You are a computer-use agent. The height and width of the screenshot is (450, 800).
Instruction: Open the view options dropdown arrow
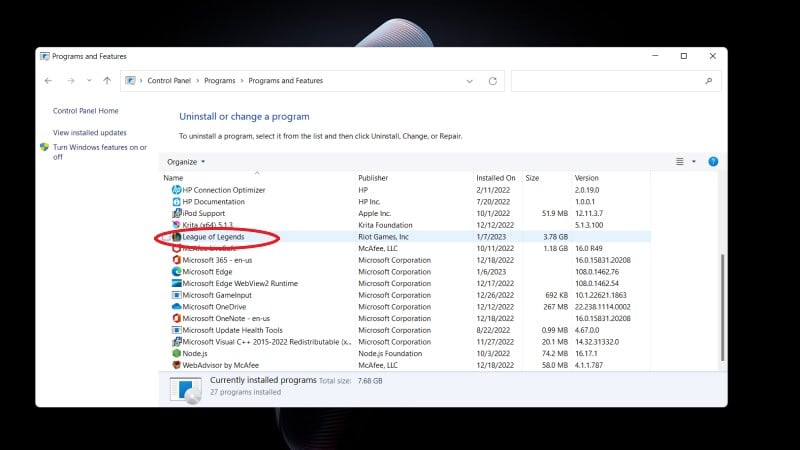[694, 161]
